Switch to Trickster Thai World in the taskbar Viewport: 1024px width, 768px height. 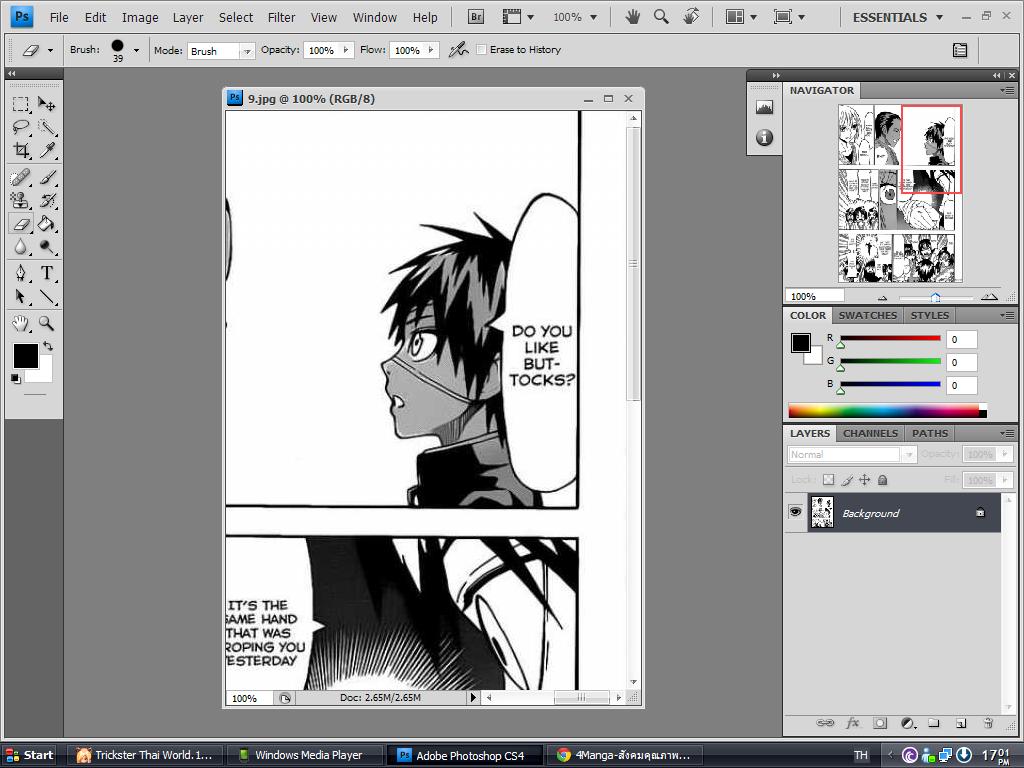(x=146, y=755)
